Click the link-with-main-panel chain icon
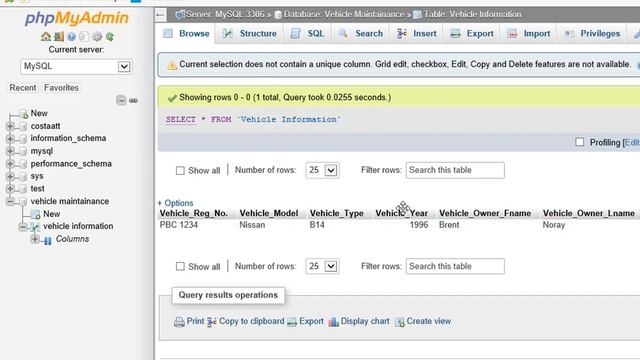Image resolution: width=640 pixels, height=360 pixels. pos(133,100)
